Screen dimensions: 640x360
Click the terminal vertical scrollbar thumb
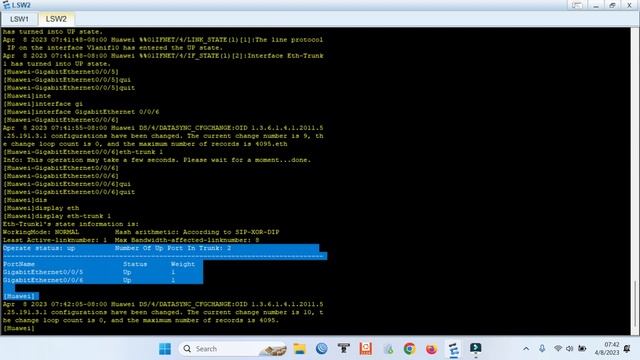coord(635,303)
